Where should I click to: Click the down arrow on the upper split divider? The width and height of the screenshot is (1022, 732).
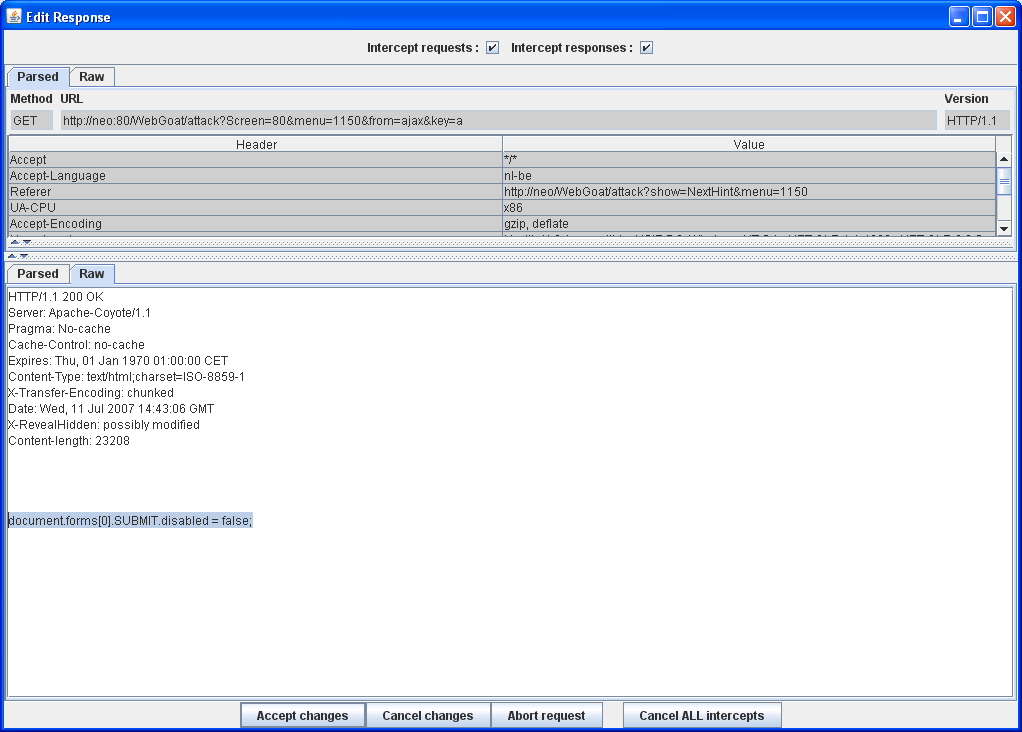click(x=26, y=242)
